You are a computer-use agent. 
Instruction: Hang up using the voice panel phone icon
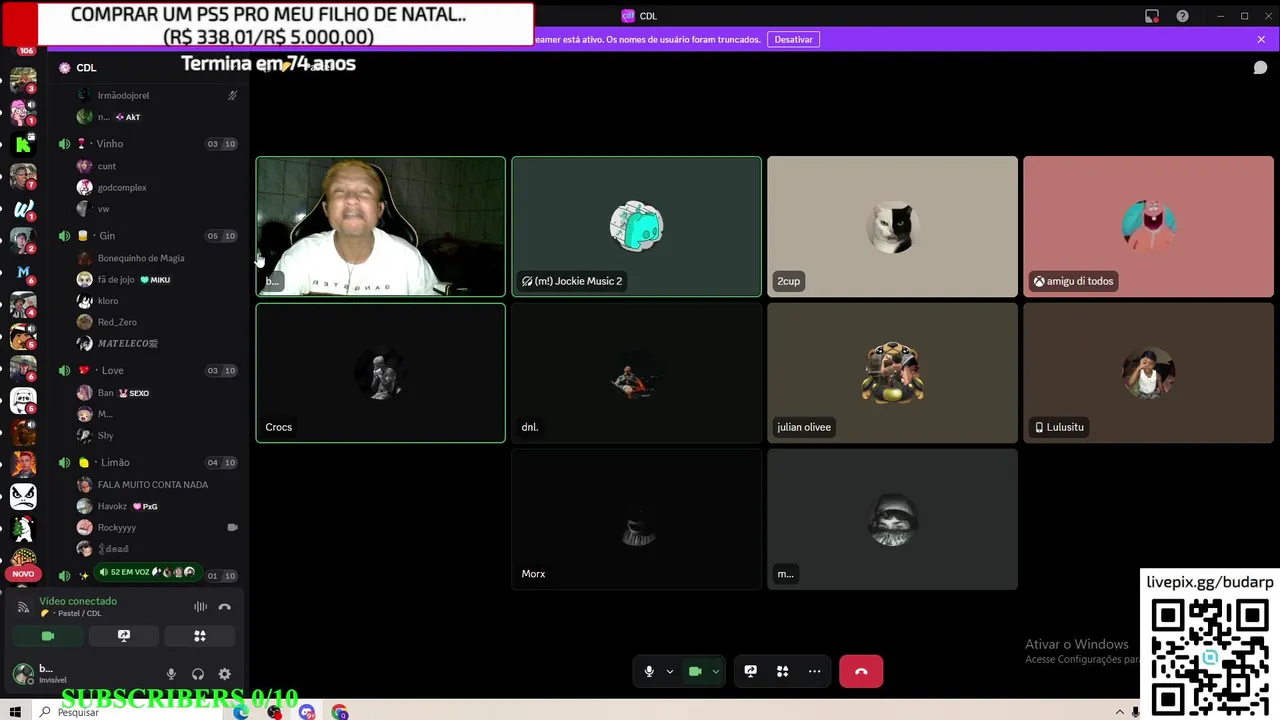(x=225, y=607)
